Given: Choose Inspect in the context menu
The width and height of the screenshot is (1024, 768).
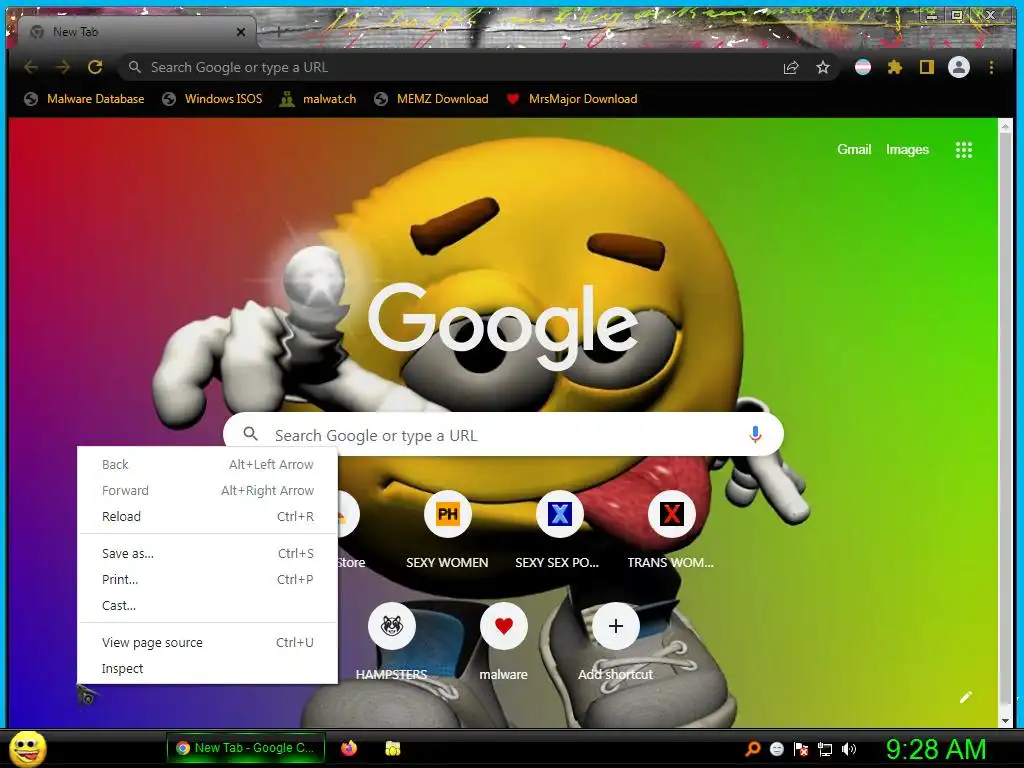Looking at the screenshot, I should [208, 669].
